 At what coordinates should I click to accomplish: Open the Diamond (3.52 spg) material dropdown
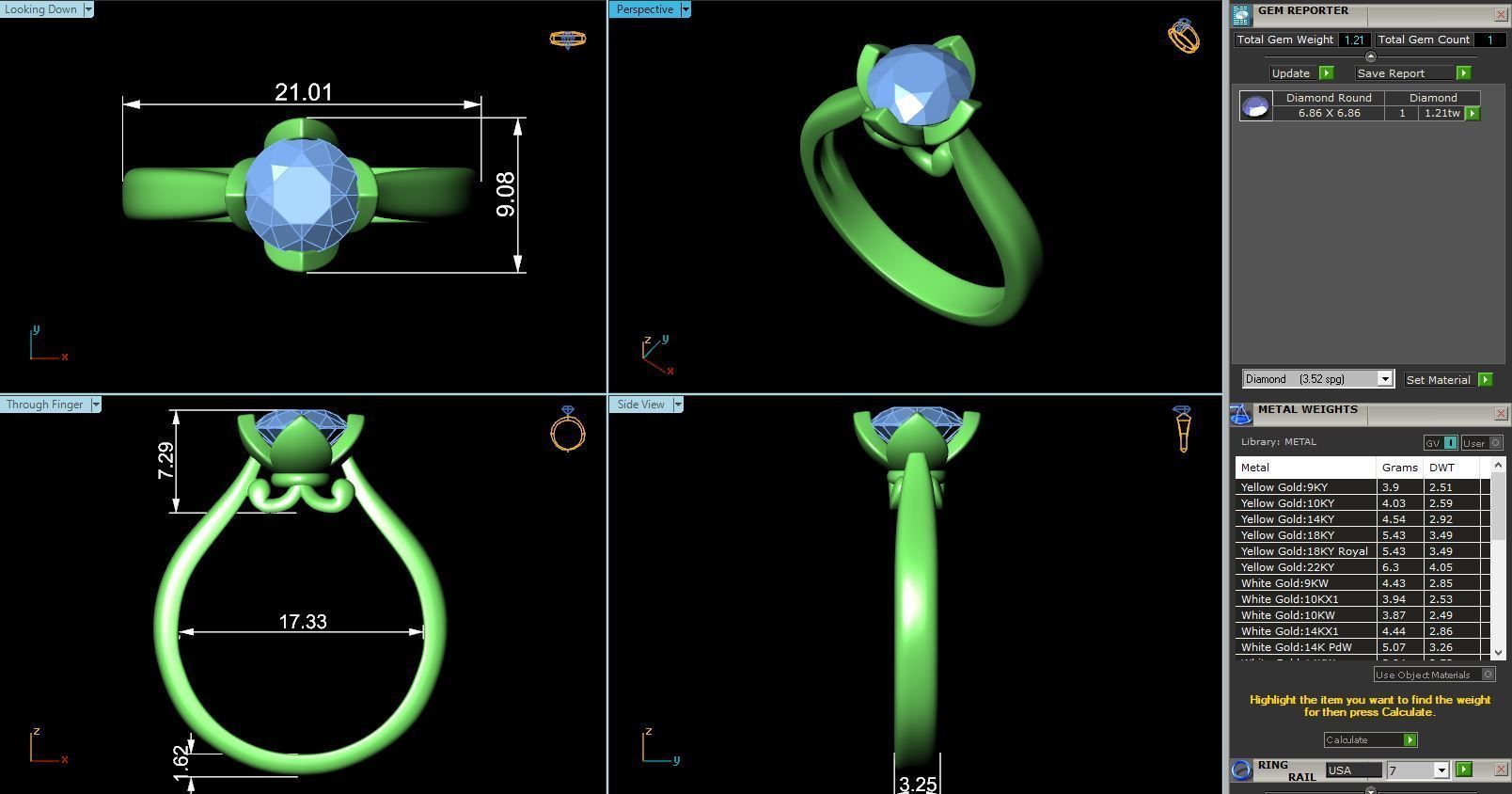tap(1384, 379)
